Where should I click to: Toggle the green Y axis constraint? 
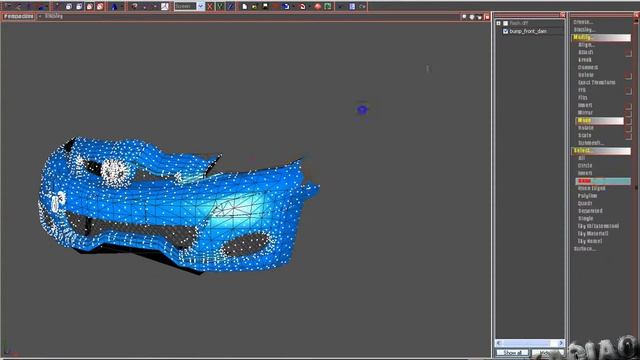point(220,7)
